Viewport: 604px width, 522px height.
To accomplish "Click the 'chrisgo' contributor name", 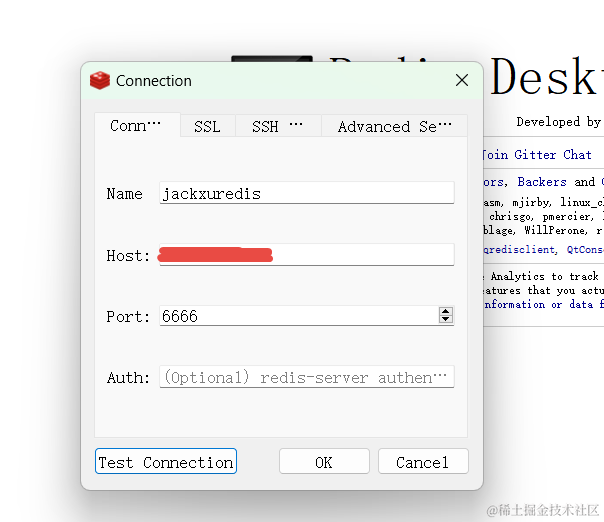I will coord(511,217).
